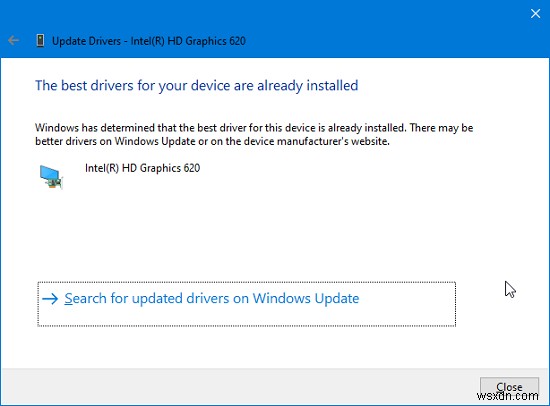
Task: Click the Close button at the bottom
Action: point(509,387)
